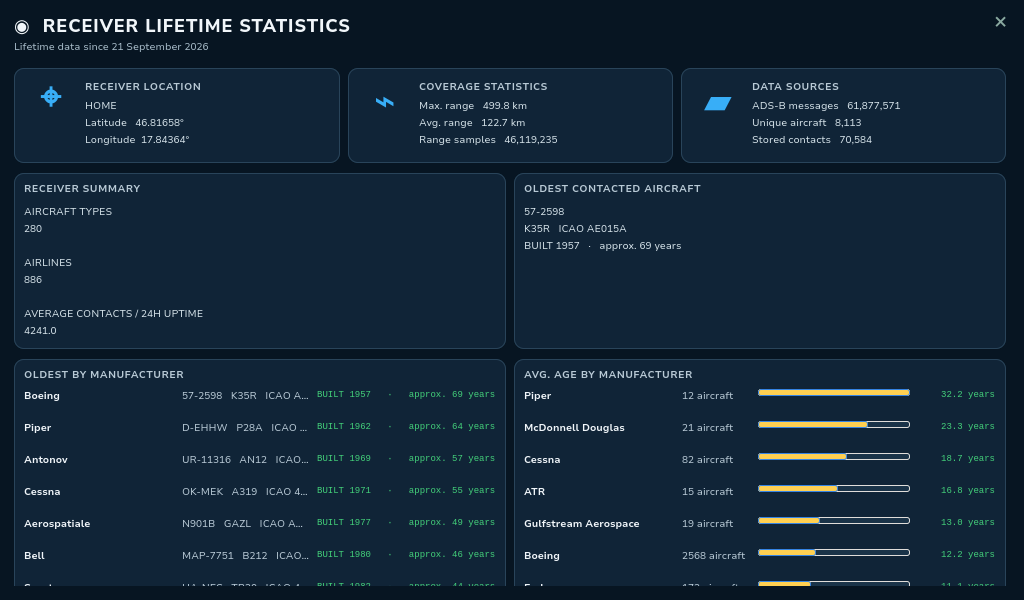Click '82 aircraft' for Cessna
Viewport: 1024px width, 600px height.
pos(707,460)
